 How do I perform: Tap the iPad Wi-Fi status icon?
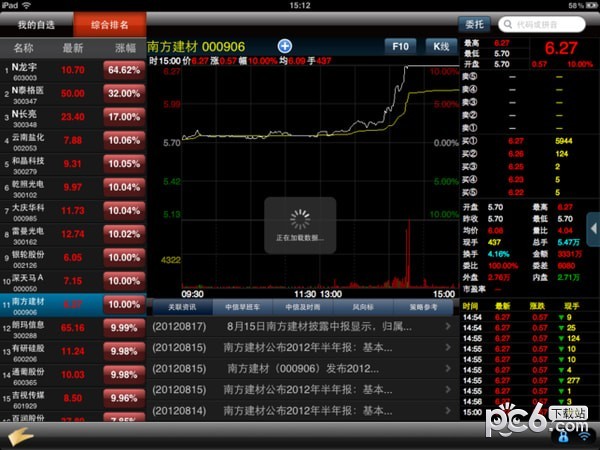point(26,5)
